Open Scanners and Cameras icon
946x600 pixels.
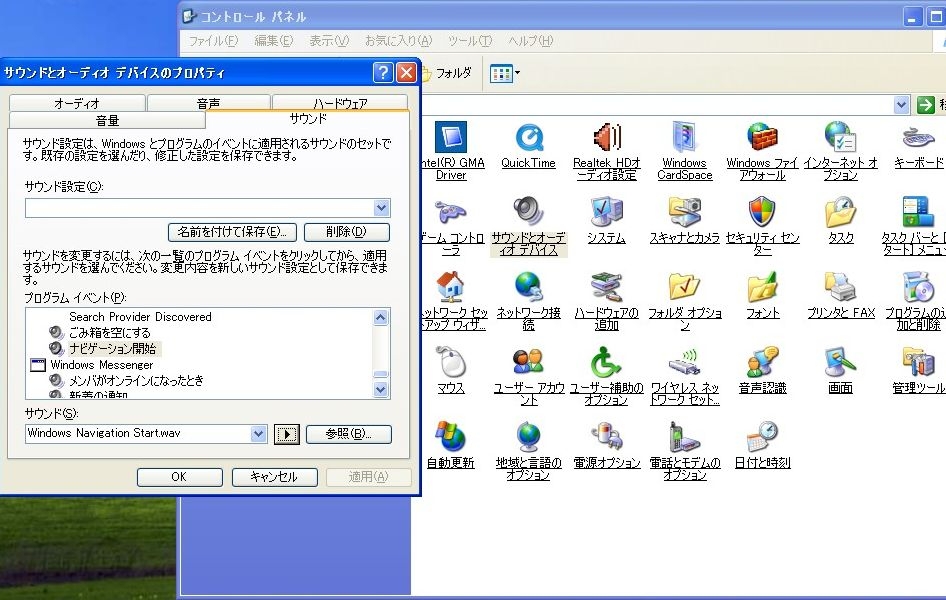point(684,212)
